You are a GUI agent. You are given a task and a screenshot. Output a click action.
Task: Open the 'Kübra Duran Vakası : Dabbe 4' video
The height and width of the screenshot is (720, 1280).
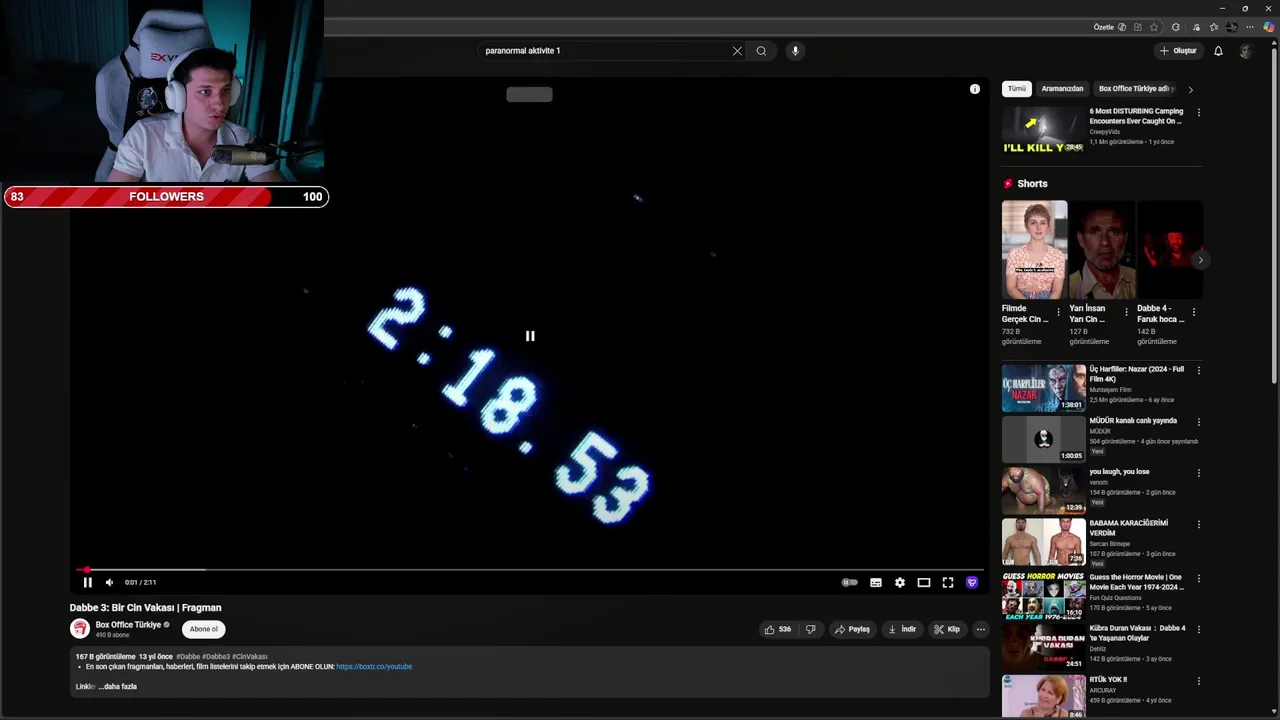coord(1044,647)
